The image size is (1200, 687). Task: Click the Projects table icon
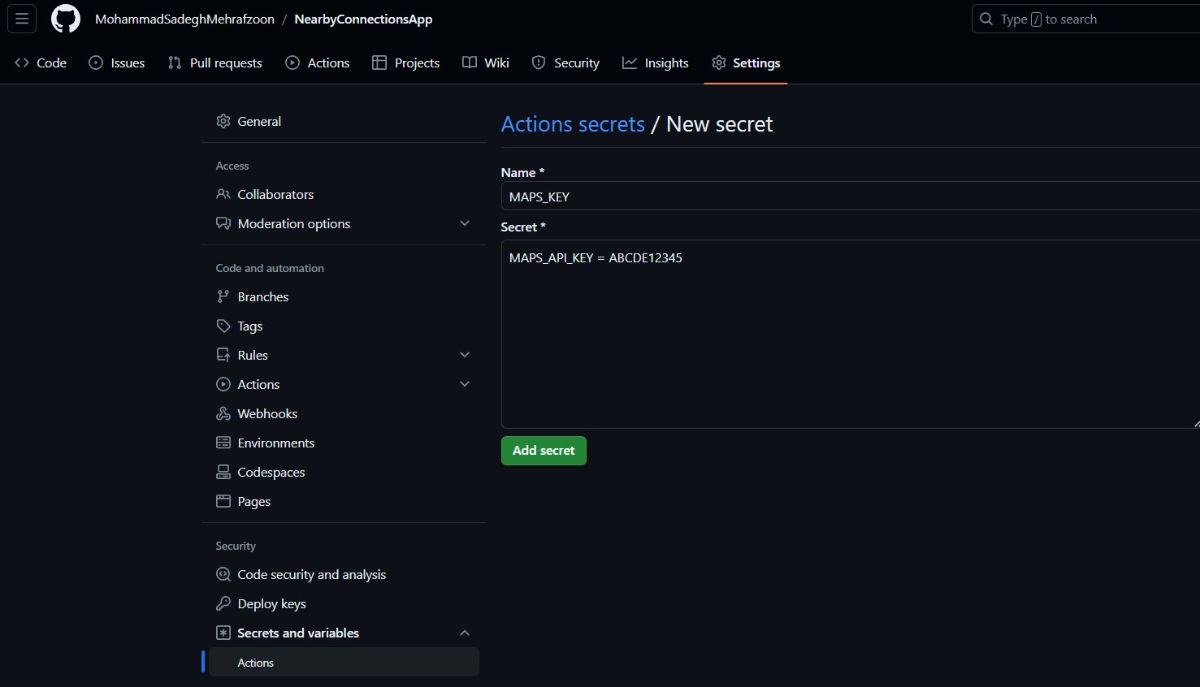379,63
